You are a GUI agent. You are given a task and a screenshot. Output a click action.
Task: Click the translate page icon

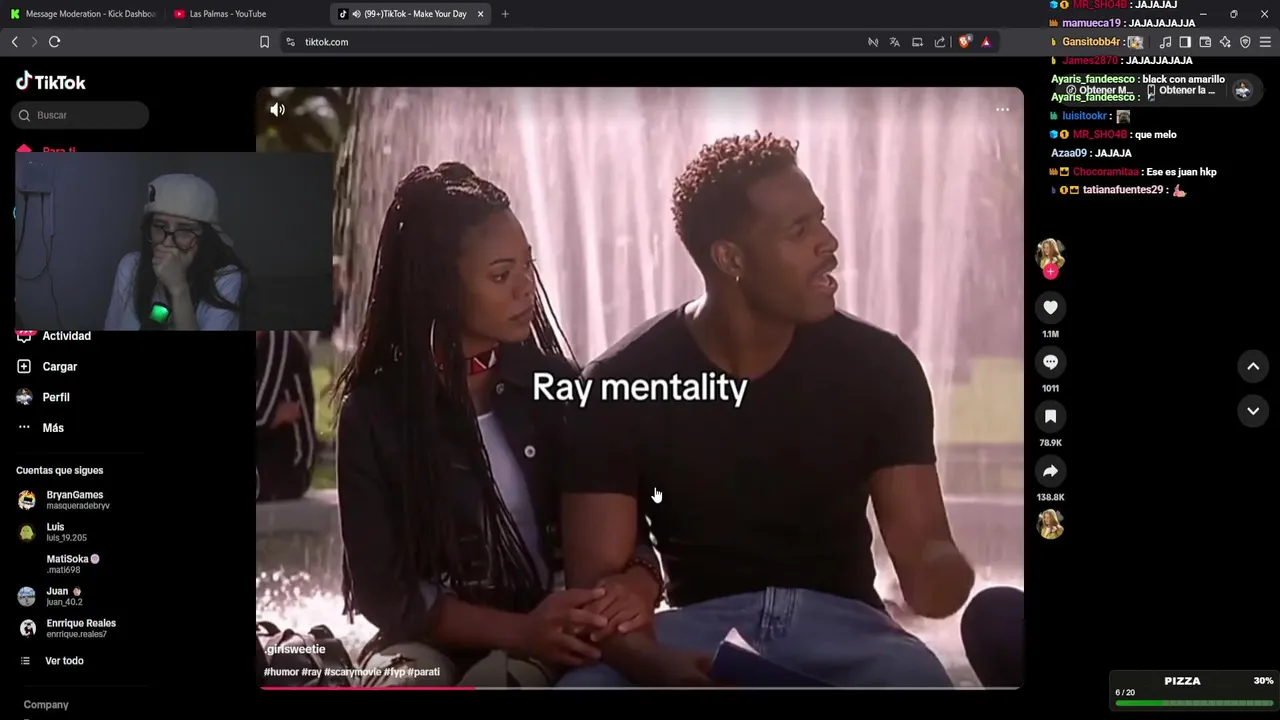[x=895, y=42]
